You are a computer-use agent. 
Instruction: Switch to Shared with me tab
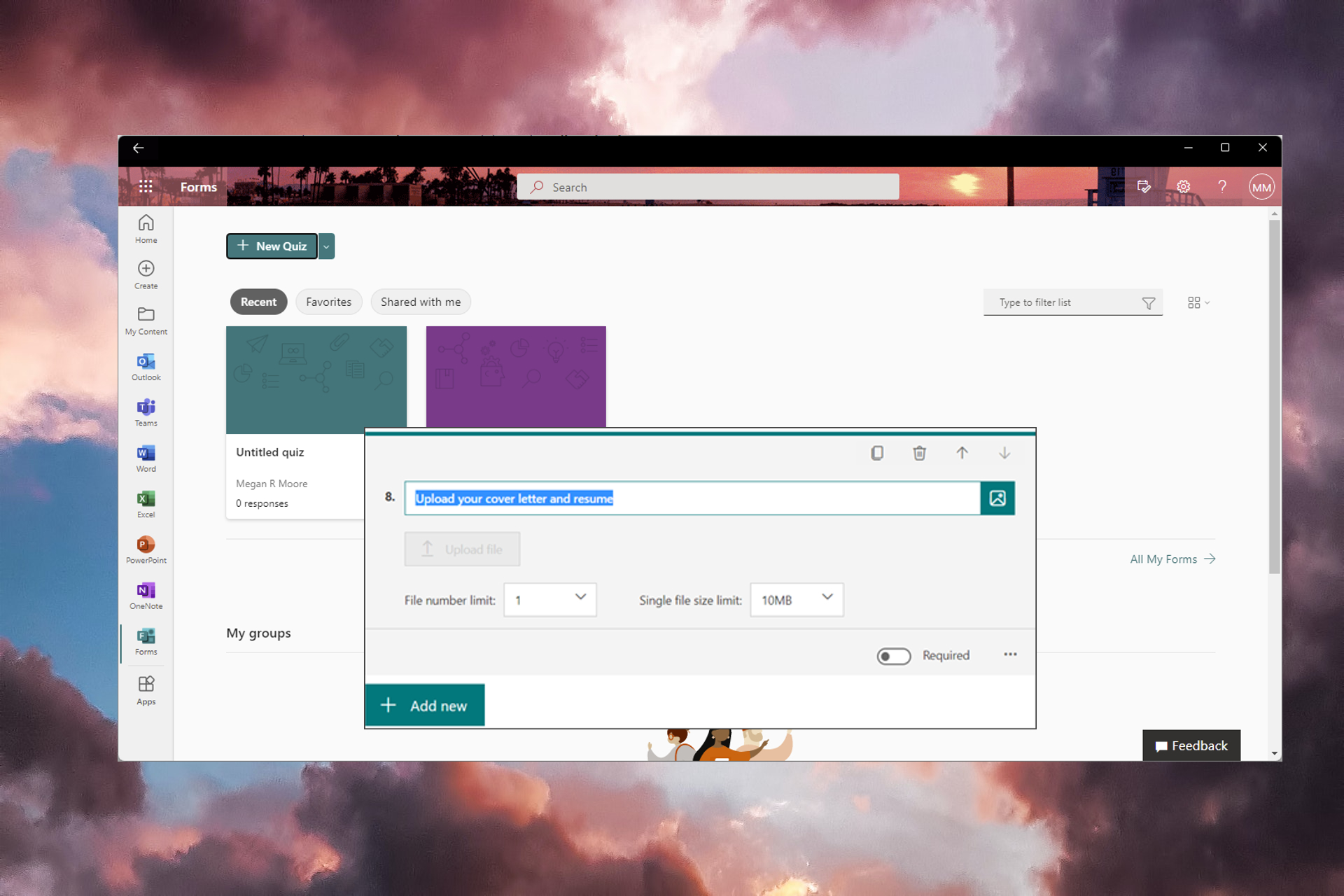click(x=420, y=302)
